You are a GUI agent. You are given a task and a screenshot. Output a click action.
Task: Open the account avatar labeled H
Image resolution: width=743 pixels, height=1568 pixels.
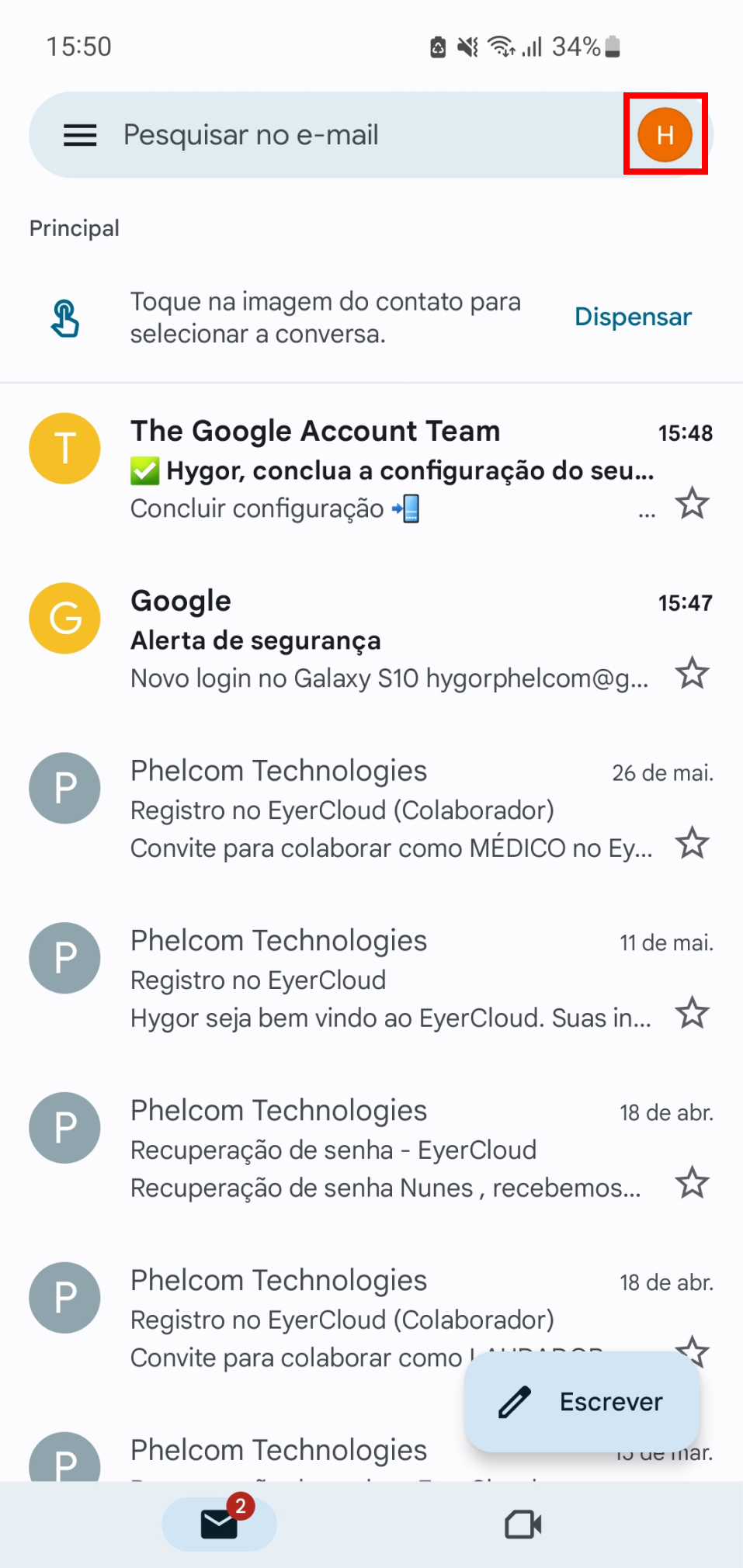[x=665, y=135]
